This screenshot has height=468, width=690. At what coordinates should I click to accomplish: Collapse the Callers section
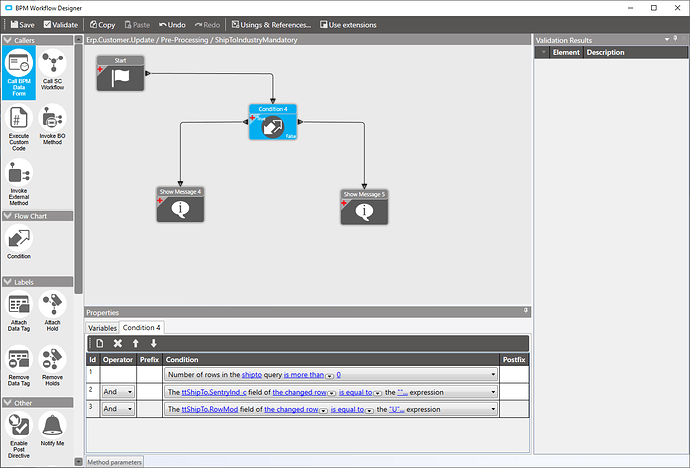[7, 40]
